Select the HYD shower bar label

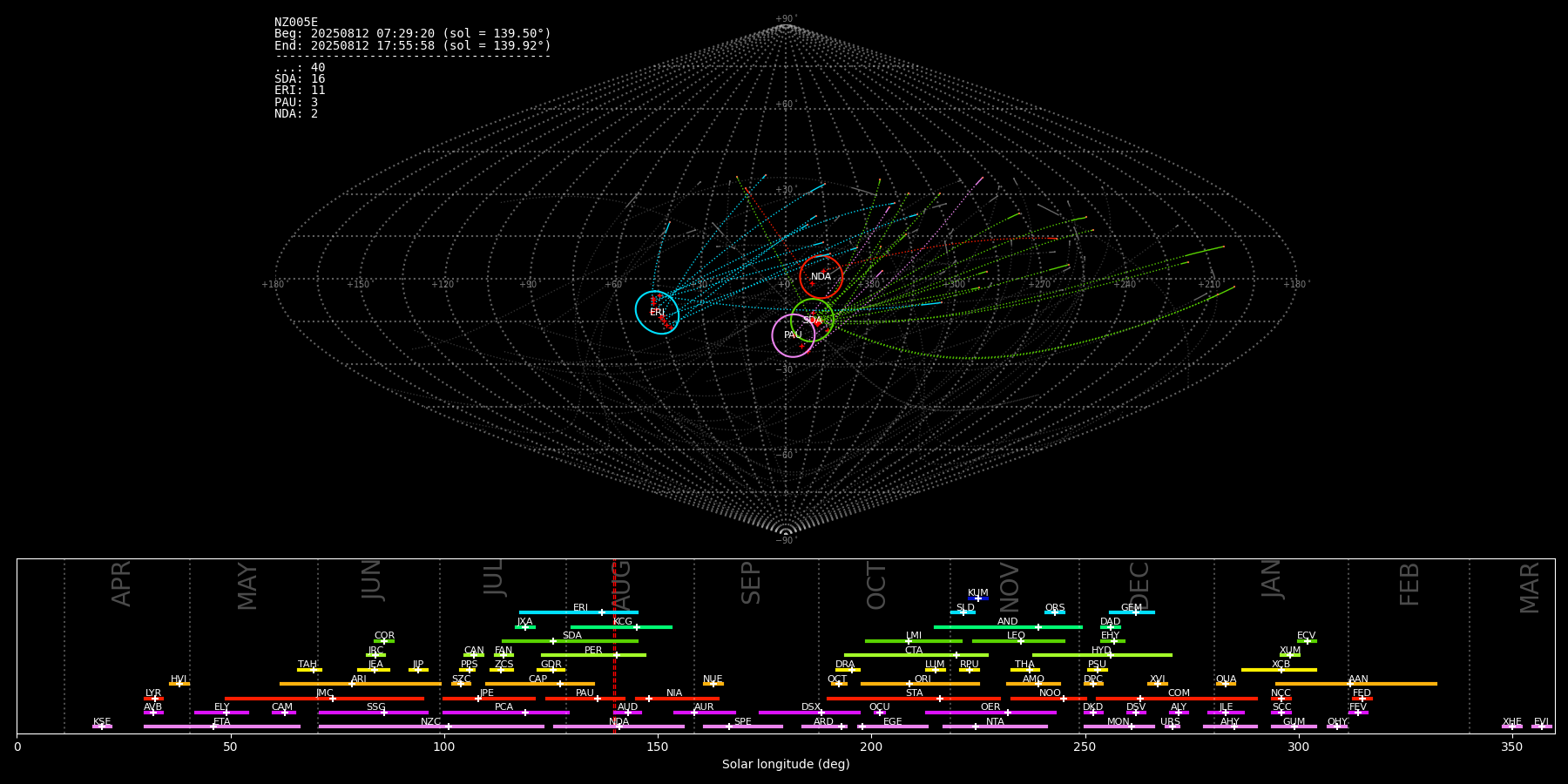(1102, 651)
